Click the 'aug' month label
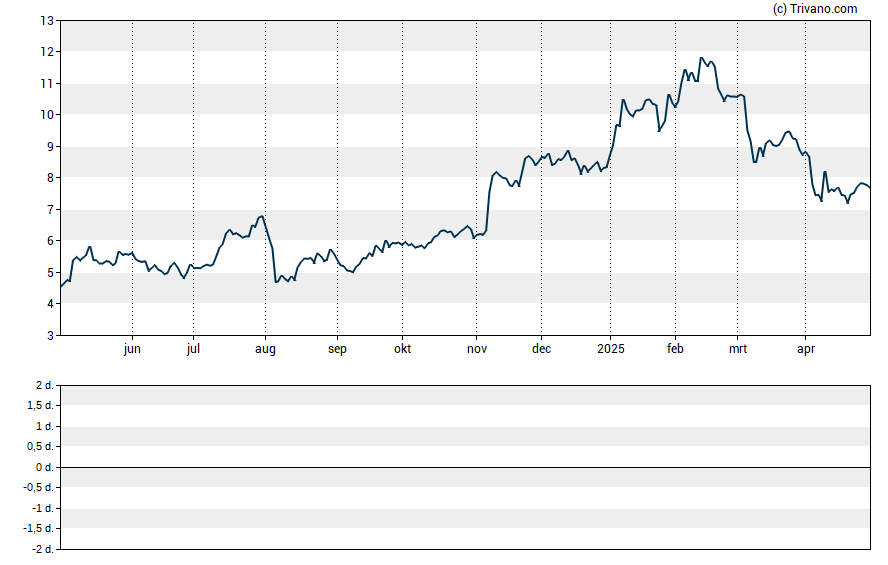 pos(265,349)
